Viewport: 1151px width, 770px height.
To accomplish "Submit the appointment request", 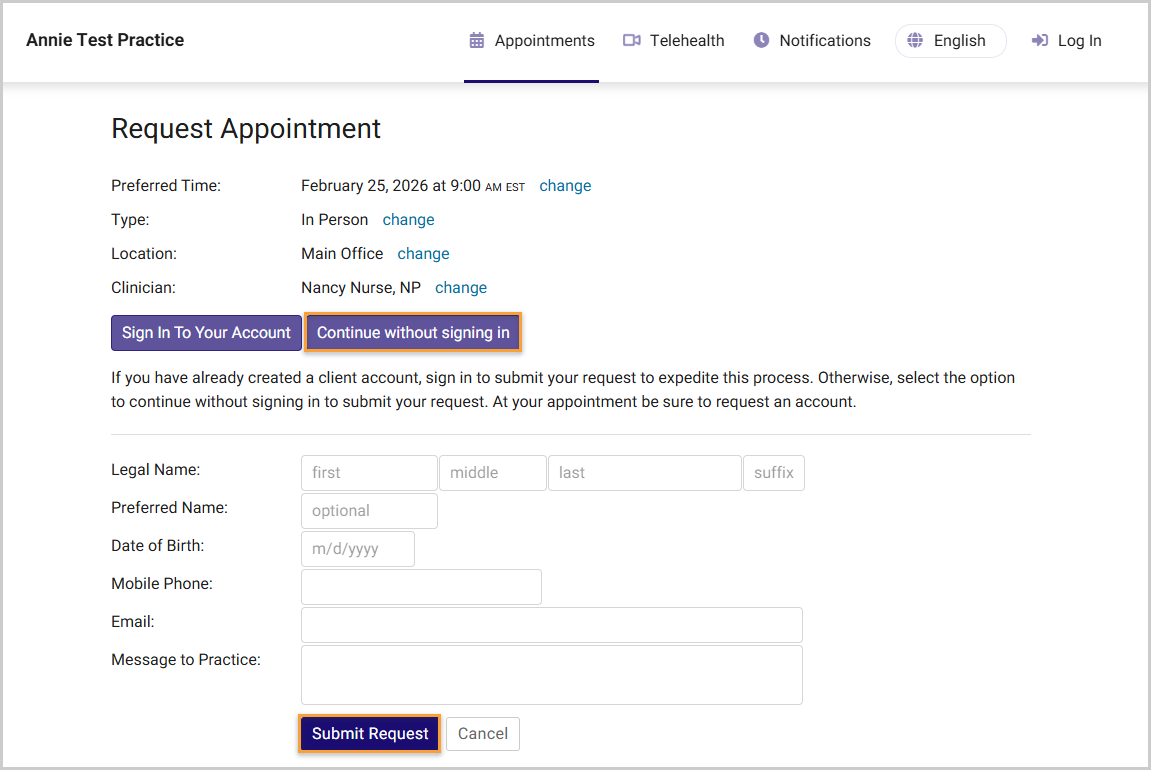I will coord(370,733).
